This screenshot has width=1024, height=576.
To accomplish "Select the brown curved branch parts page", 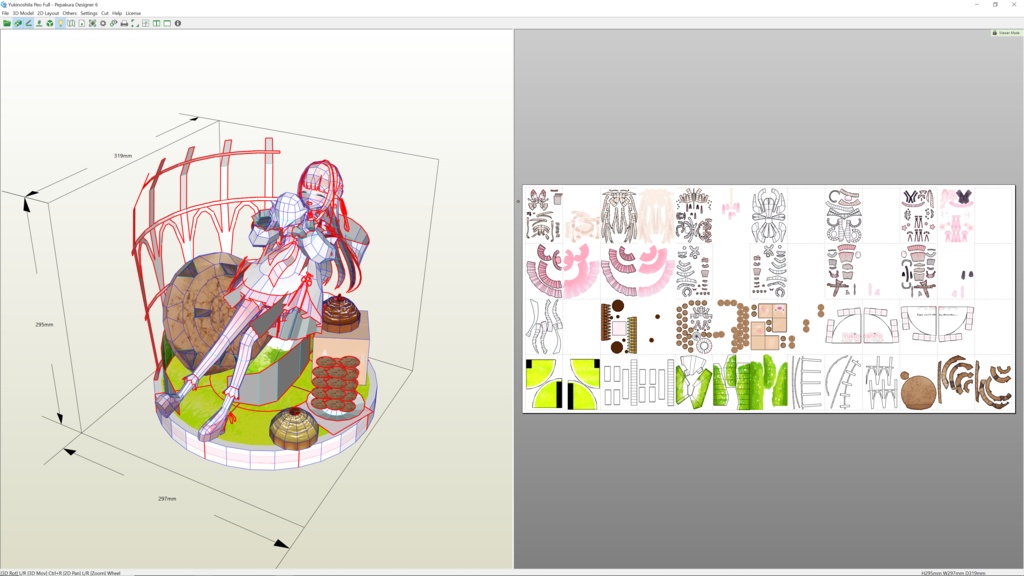I will coord(975,383).
